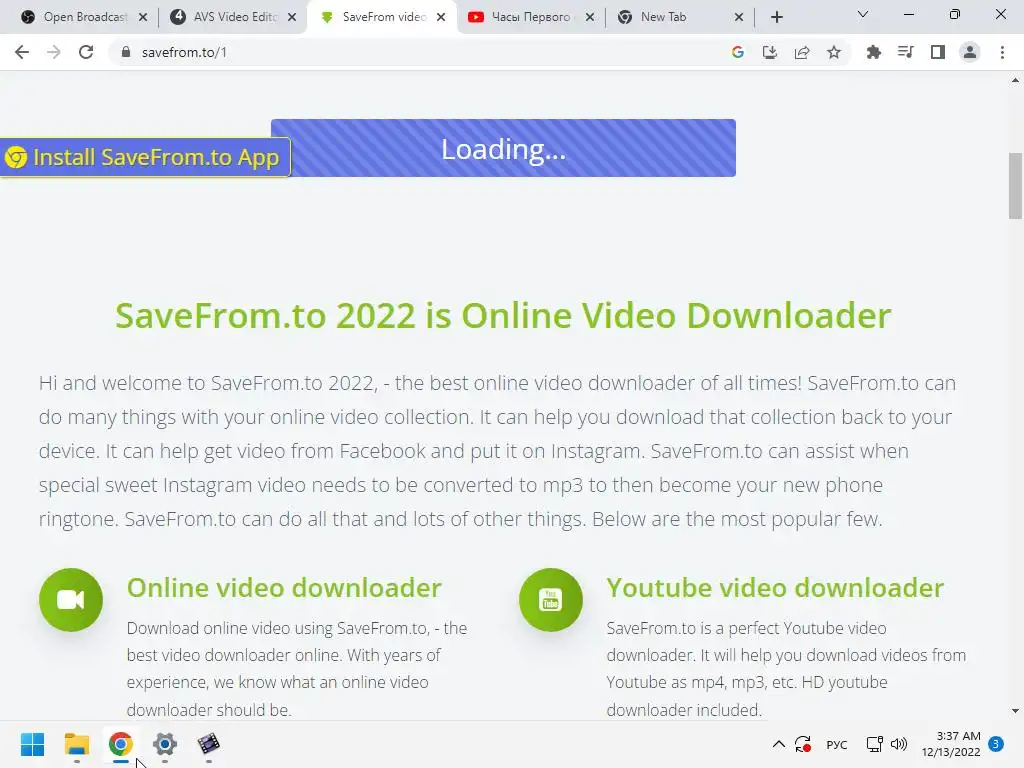Screen dimensions: 1024x768
Task: Close the Open Broadcast tab
Action: point(143,17)
